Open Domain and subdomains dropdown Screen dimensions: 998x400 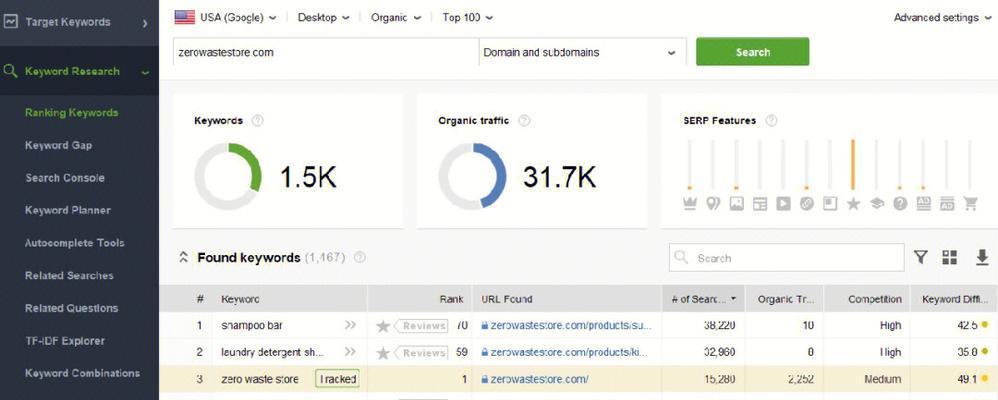point(582,52)
